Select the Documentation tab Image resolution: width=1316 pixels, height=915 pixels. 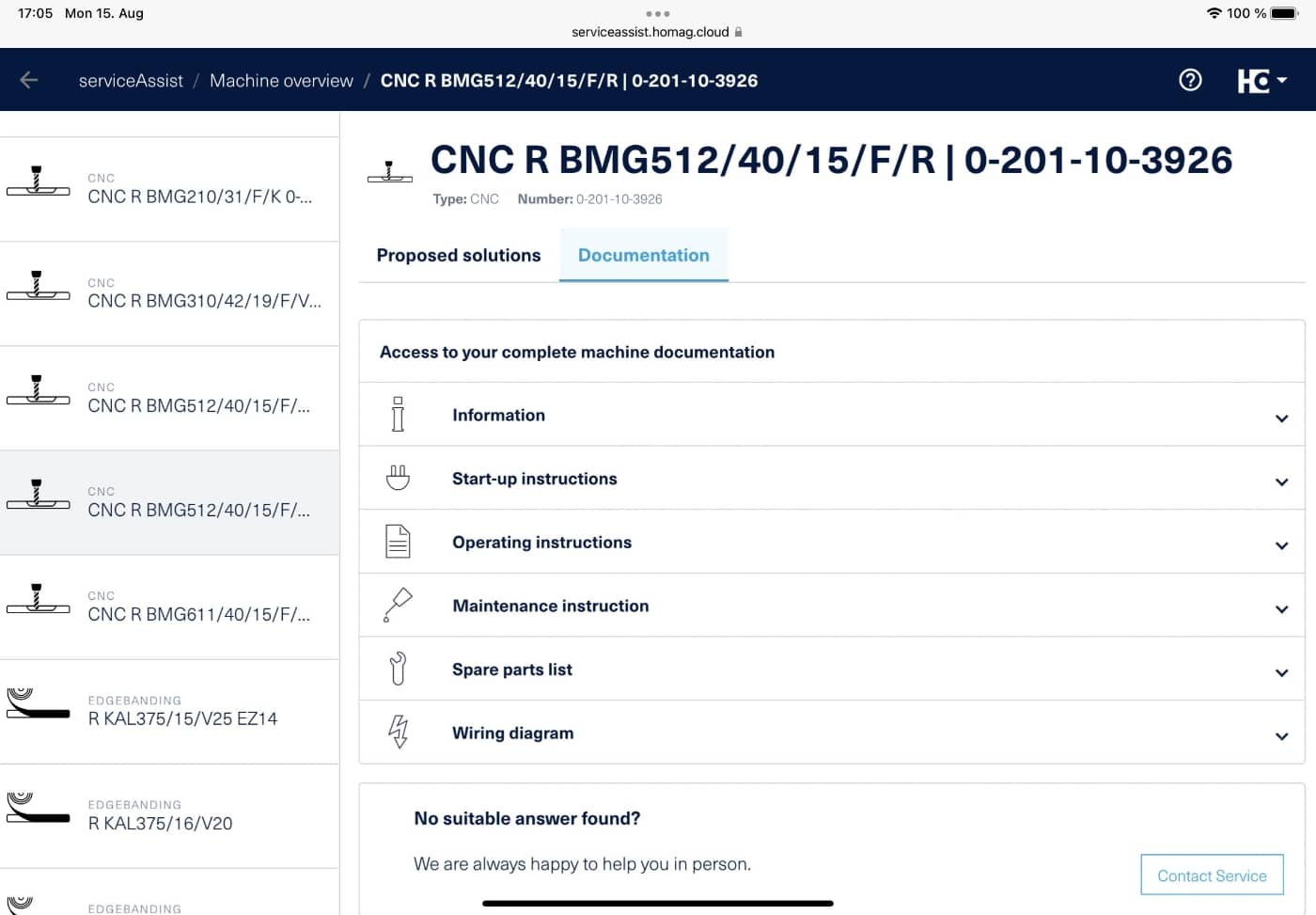pyautogui.click(x=644, y=255)
